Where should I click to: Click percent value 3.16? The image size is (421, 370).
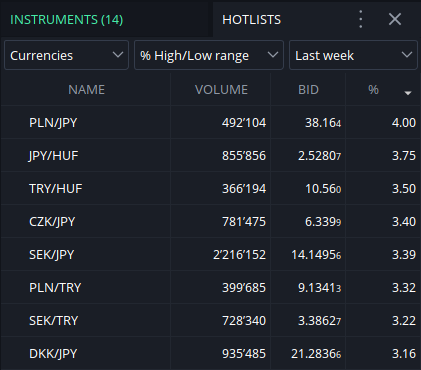pos(404,354)
